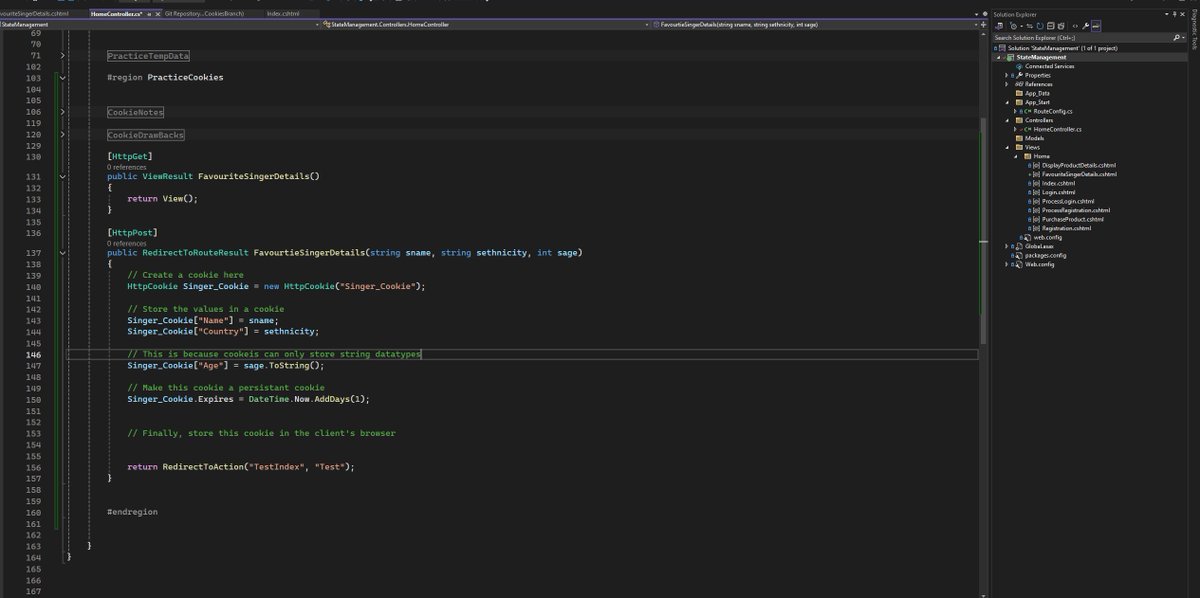Focus the Search Solution Explorer field
1200x598 pixels.
click(1083, 37)
